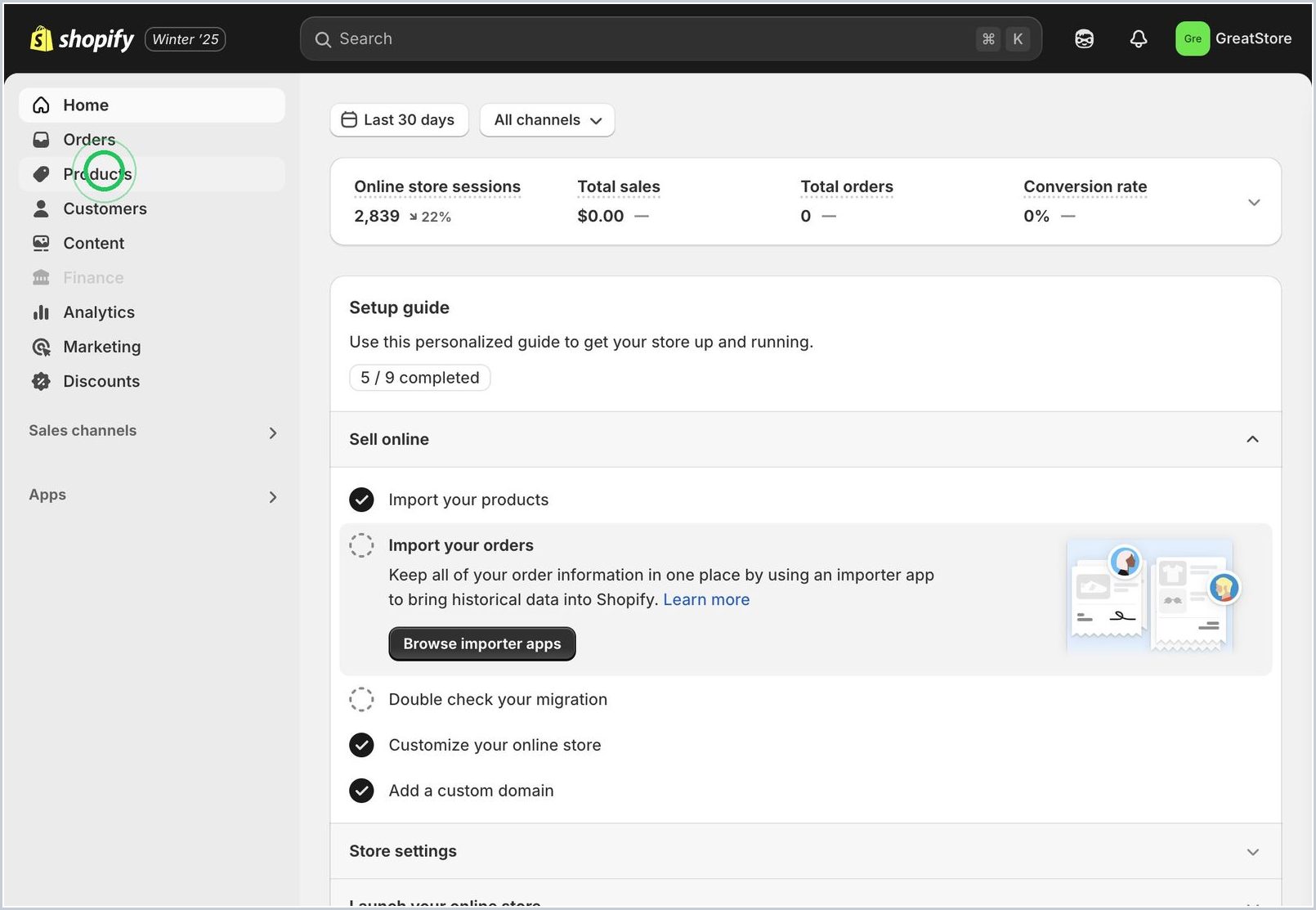Open the All channels dropdown

click(547, 120)
